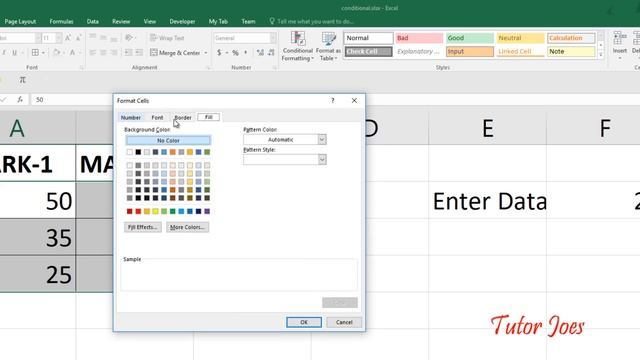
Task: Open the Number Format General dropdown
Action: click(x=273, y=38)
